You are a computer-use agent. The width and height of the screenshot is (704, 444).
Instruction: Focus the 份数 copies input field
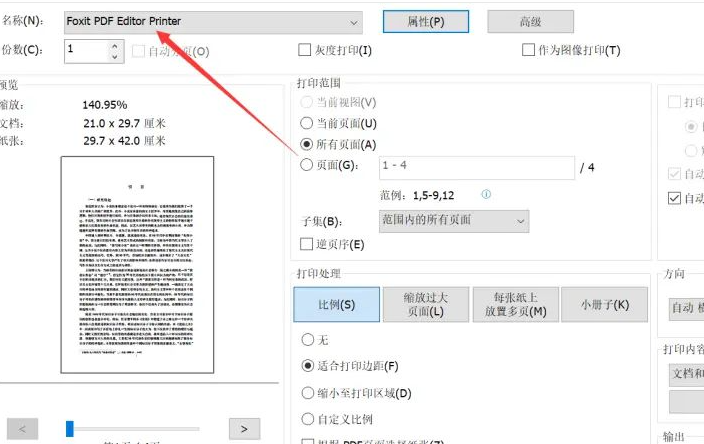coord(87,50)
